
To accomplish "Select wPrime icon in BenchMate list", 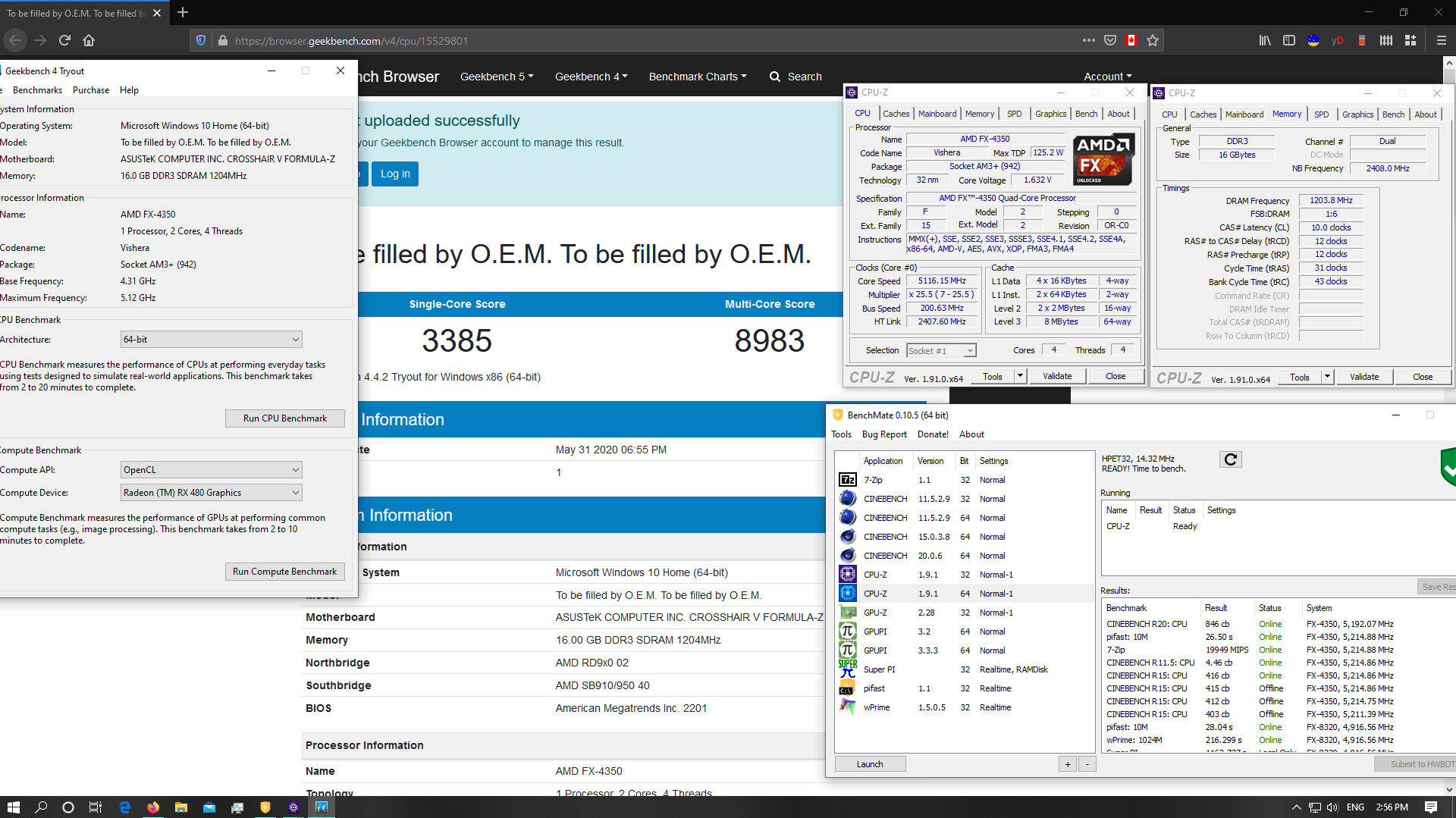I will click(x=848, y=707).
